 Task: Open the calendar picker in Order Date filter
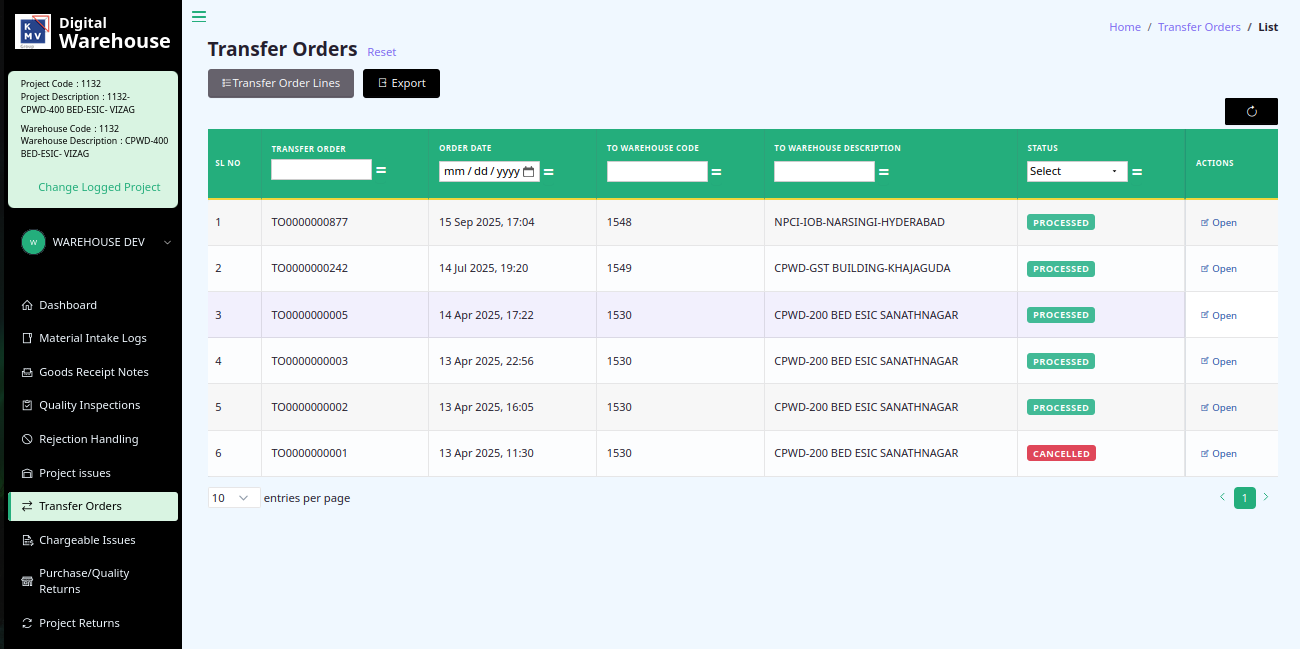[x=528, y=171]
